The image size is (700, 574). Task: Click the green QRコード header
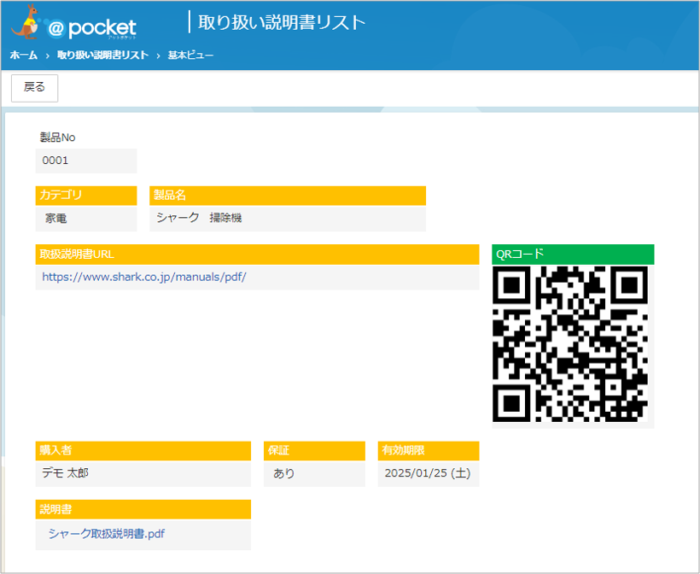[x=573, y=254]
